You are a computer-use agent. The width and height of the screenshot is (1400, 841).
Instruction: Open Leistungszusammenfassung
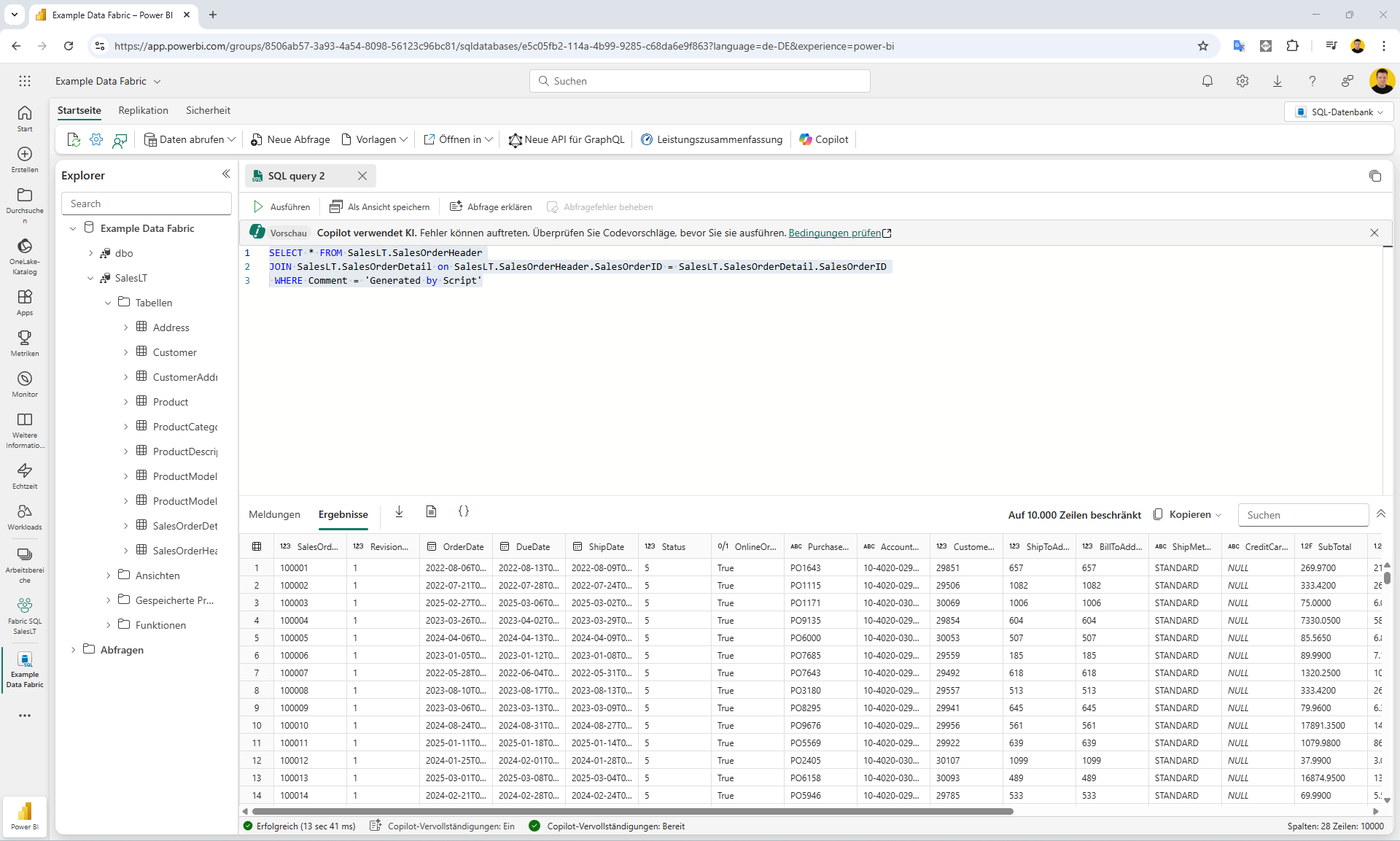712,139
